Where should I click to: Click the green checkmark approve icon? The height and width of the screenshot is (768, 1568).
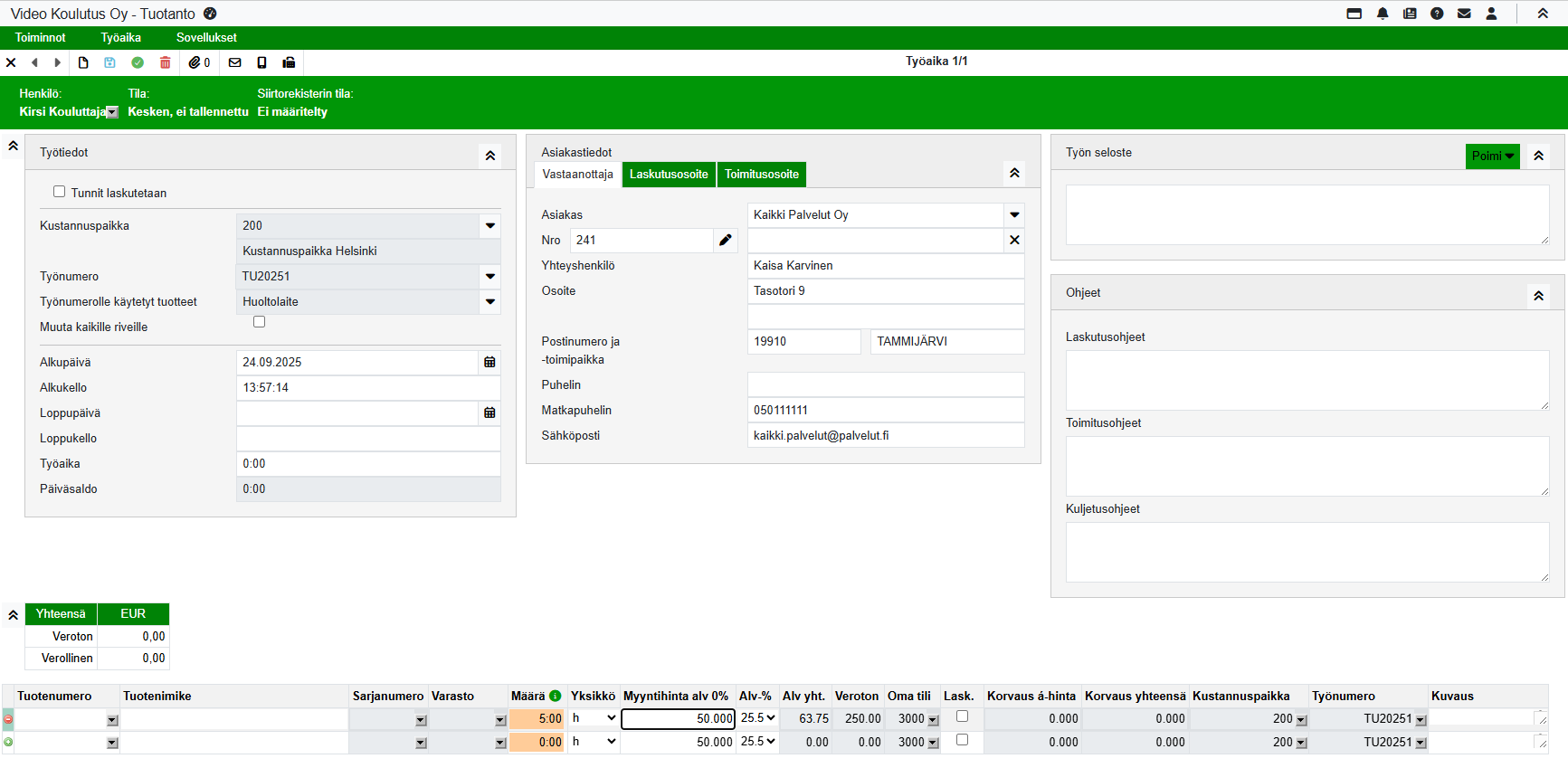138,62
